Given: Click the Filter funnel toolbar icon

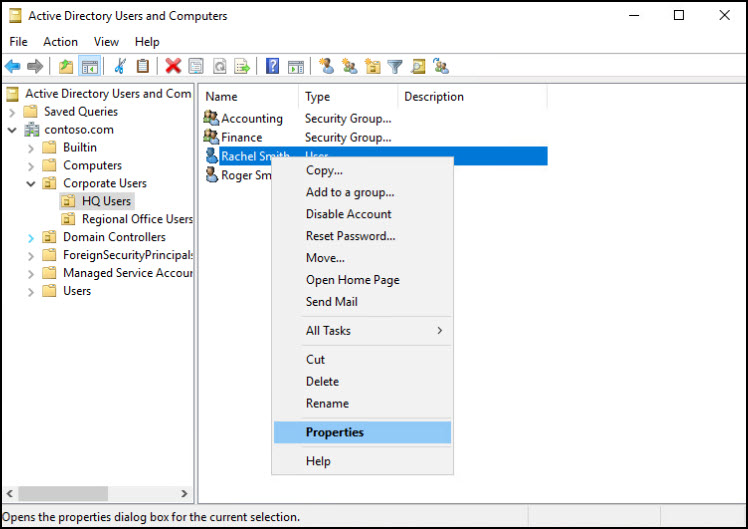Looking at the screenshot, I should click(x=395, y=66).
